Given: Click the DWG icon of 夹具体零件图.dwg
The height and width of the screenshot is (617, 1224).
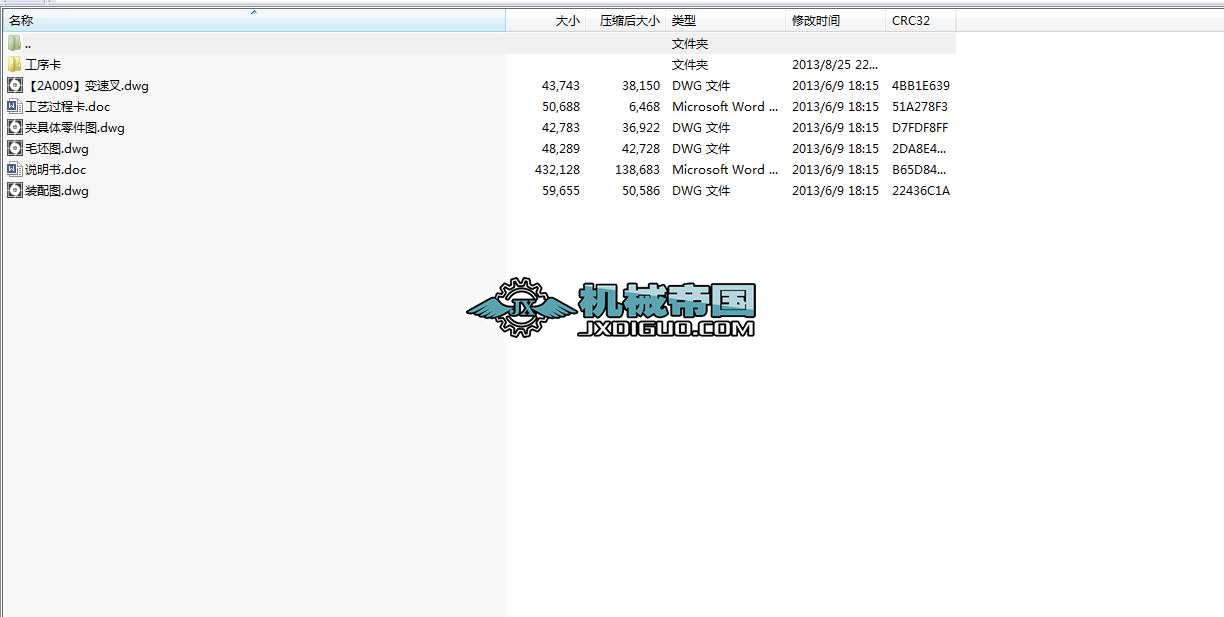Looking at the screenshot, I should tap(14, 127).
